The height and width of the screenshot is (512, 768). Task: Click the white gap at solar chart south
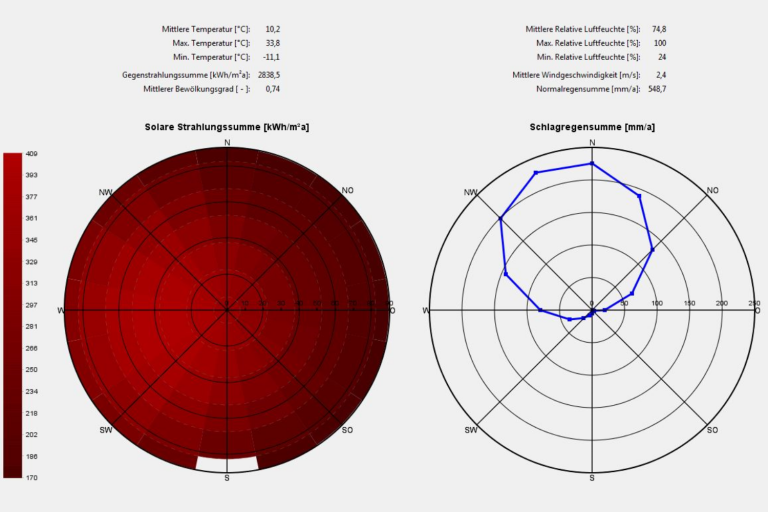227,462
